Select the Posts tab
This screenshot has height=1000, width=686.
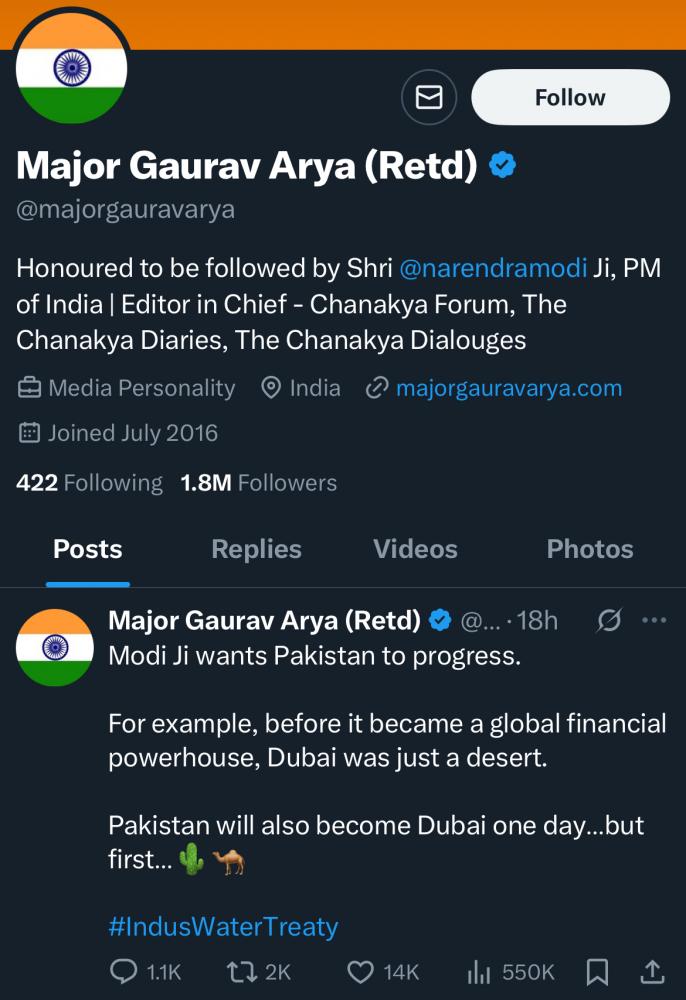pos(88,549)
